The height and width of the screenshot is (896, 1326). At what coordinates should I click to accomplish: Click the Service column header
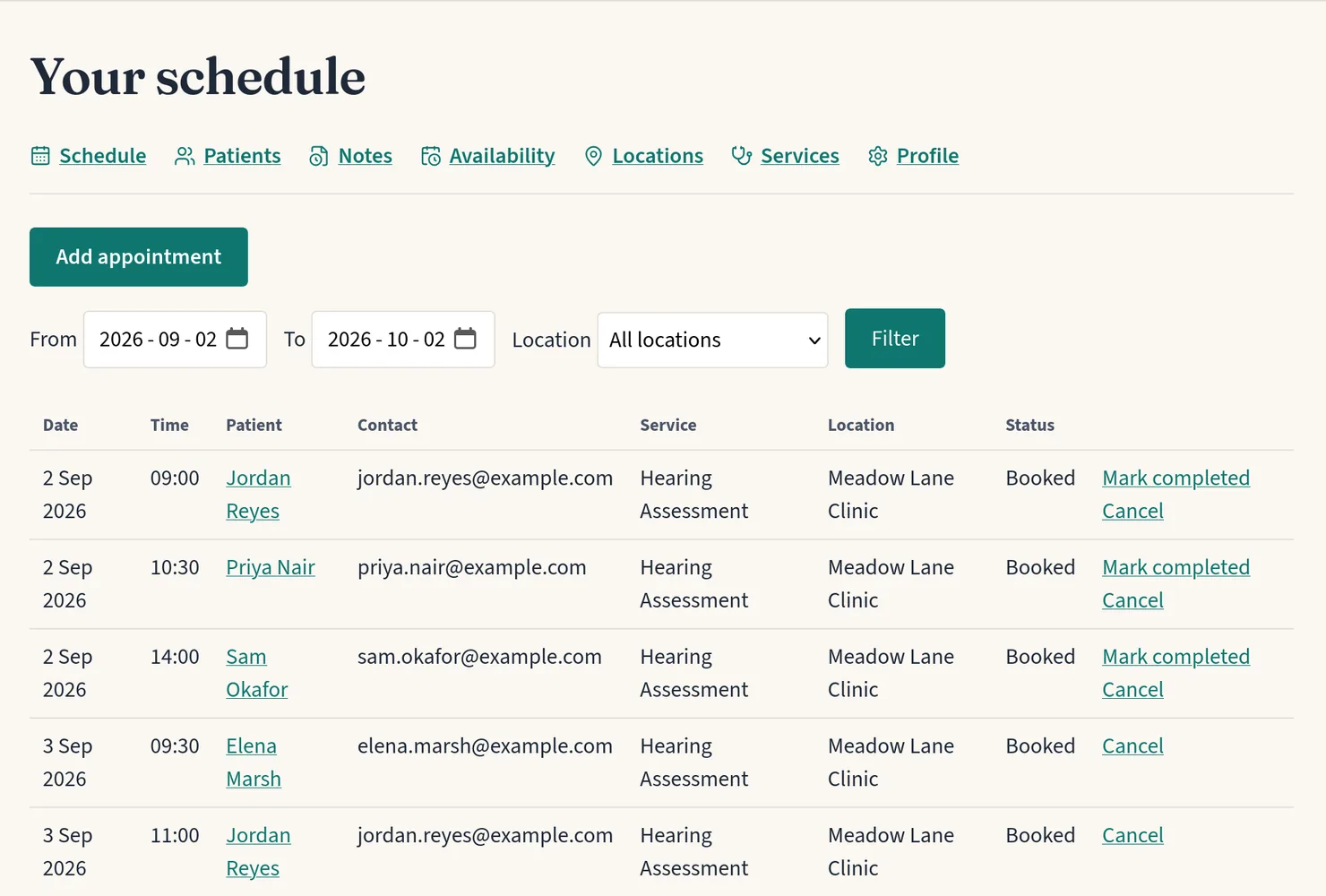tap(667, 426)
